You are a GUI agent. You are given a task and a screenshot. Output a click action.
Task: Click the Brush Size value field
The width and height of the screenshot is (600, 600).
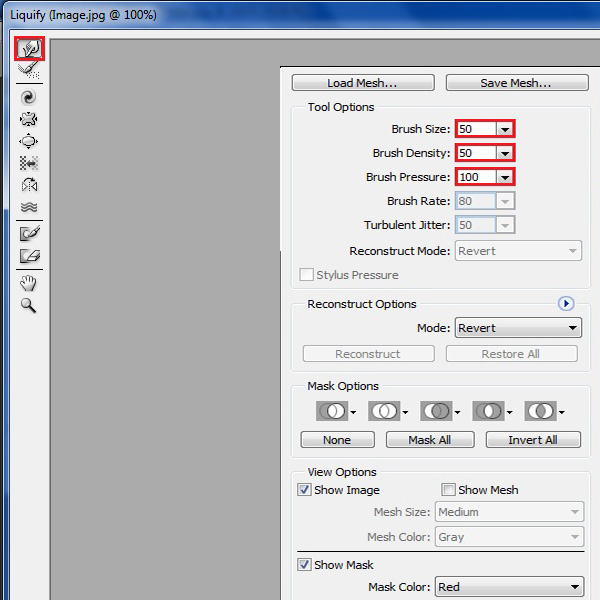[x=476, y=129]
